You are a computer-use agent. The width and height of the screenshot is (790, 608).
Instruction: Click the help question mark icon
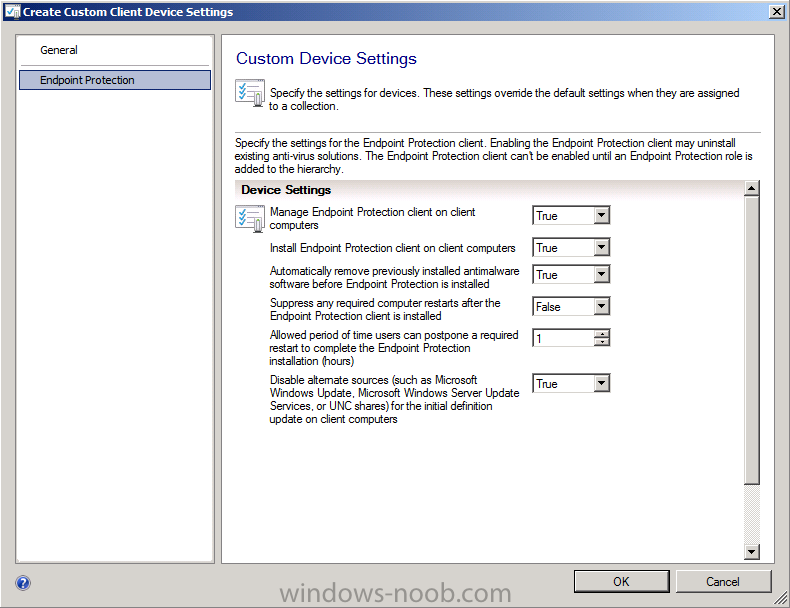tap(23, 583)
